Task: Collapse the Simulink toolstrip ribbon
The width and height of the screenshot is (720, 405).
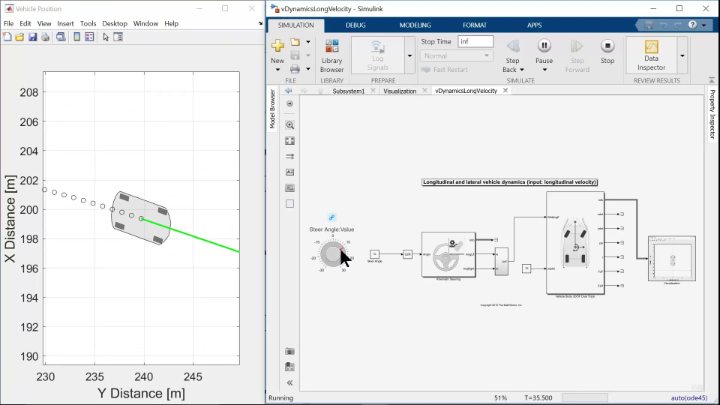Action: [712, 80]
